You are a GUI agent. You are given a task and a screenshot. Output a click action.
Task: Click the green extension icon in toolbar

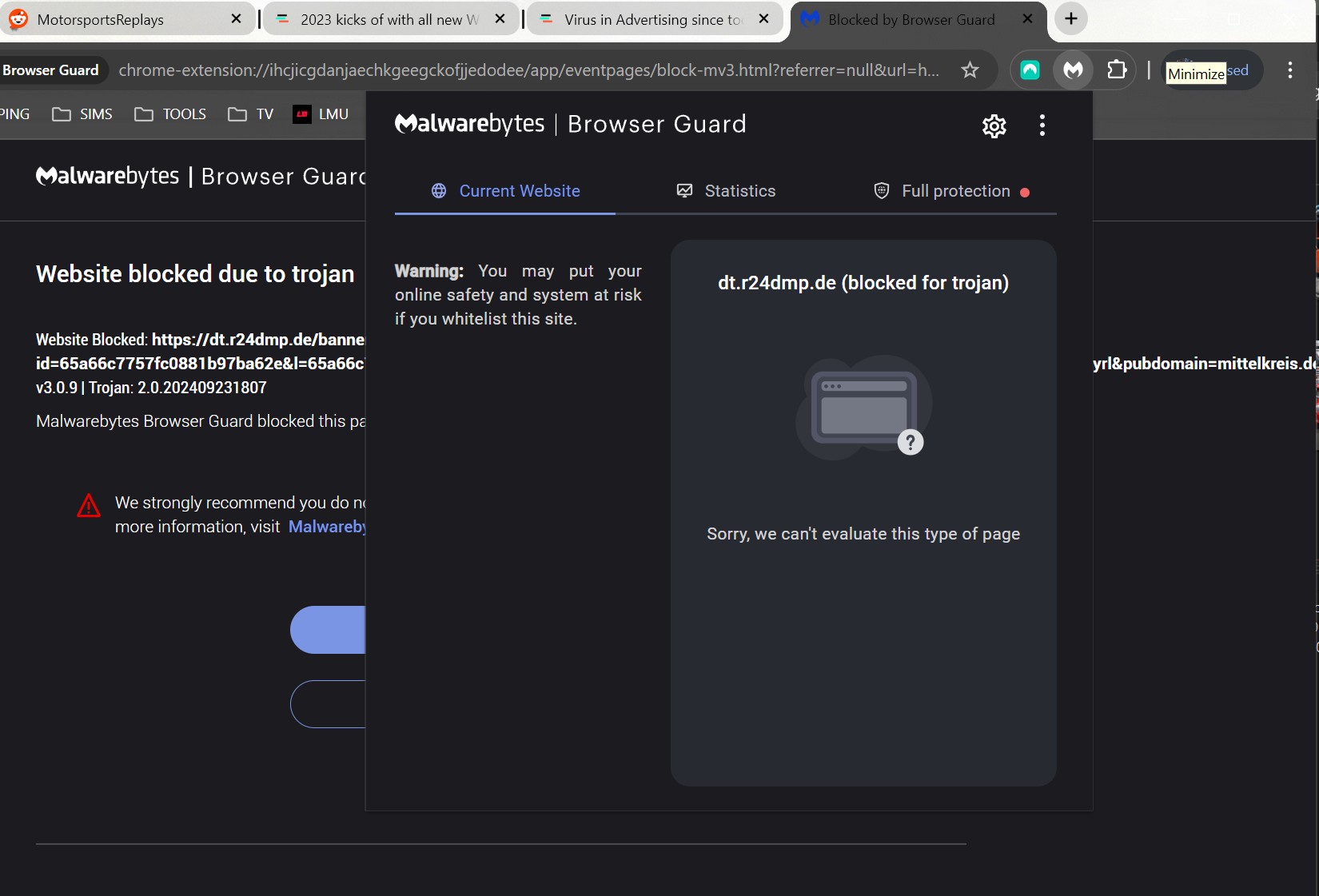click(x=1030, y=70)
